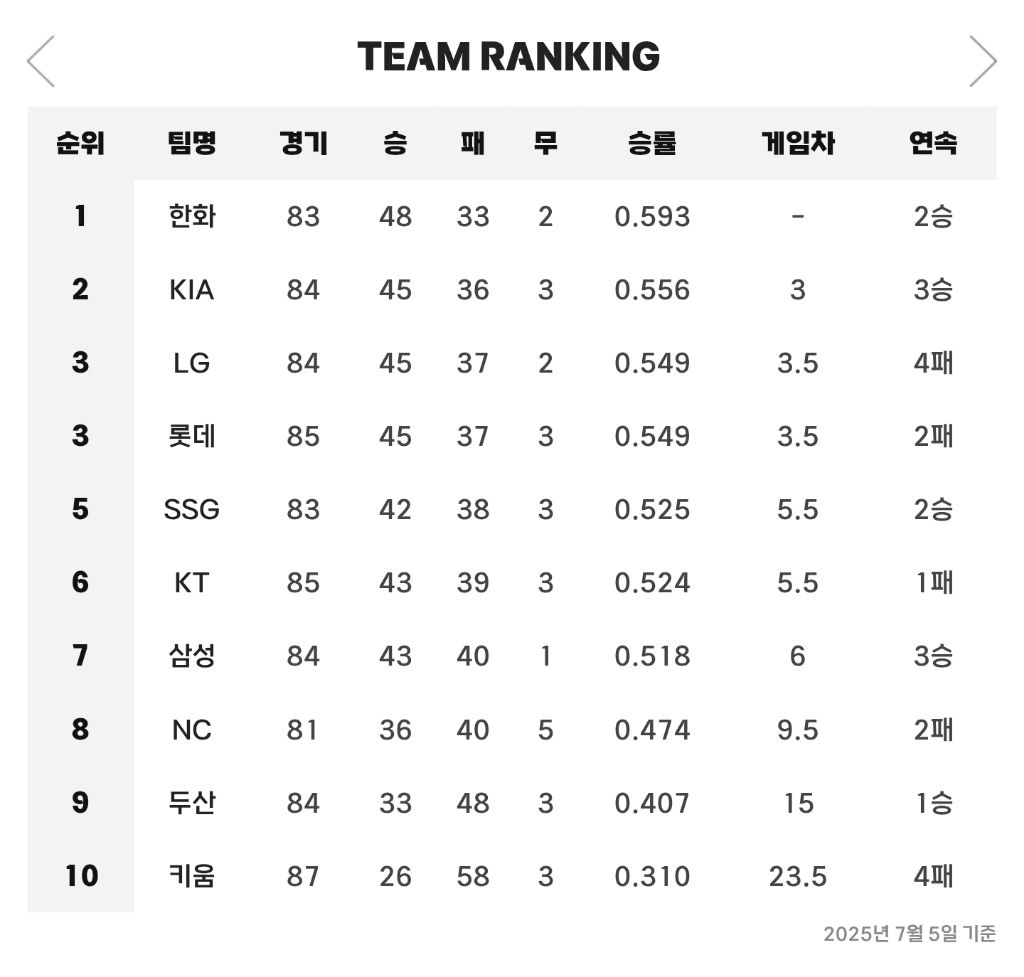
Task: Click the 키움 team name
Action: click(x=191, y=875)
